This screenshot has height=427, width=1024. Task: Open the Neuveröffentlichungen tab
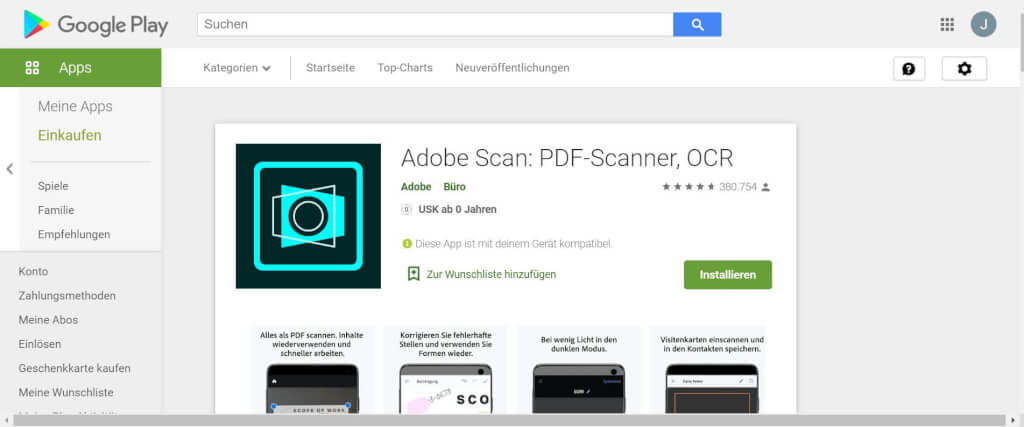513,68
